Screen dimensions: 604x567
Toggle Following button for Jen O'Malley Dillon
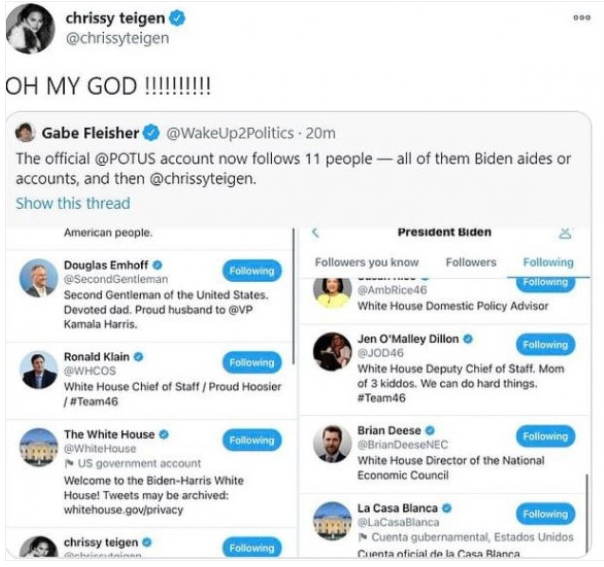(x=545, y=345)
